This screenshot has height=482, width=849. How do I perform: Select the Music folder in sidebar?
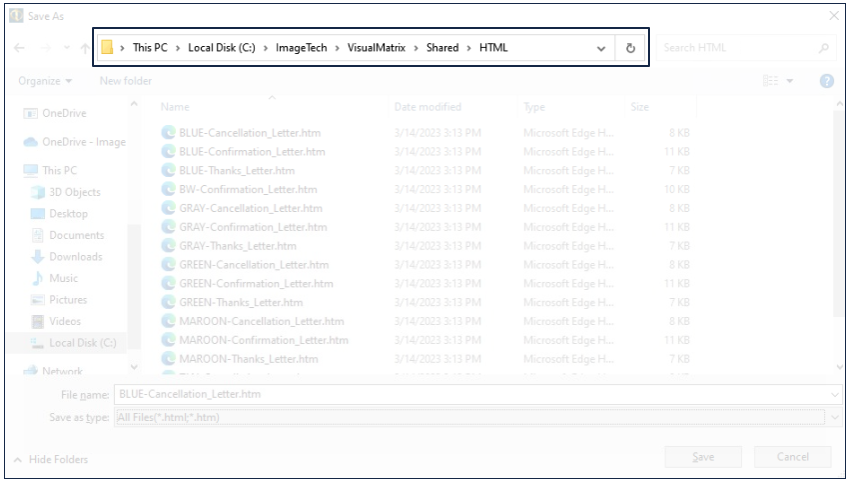point(63,278)
